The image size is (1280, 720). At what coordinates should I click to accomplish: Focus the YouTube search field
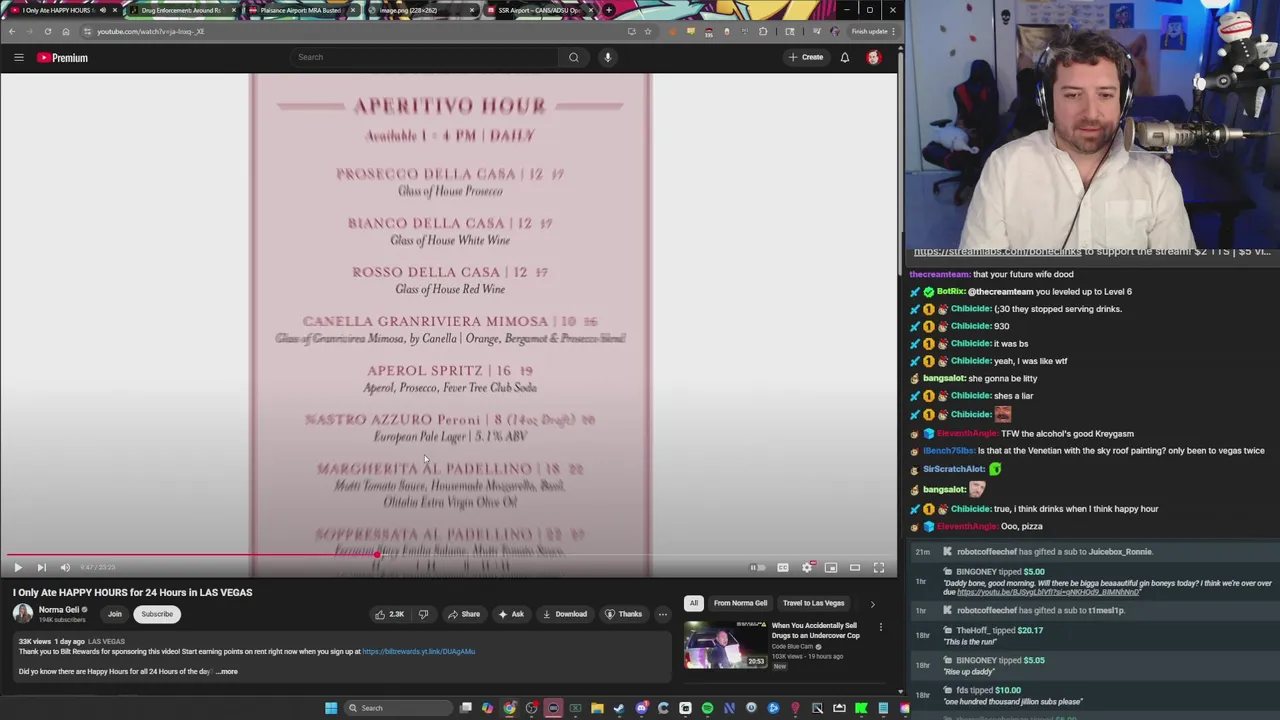425,57
